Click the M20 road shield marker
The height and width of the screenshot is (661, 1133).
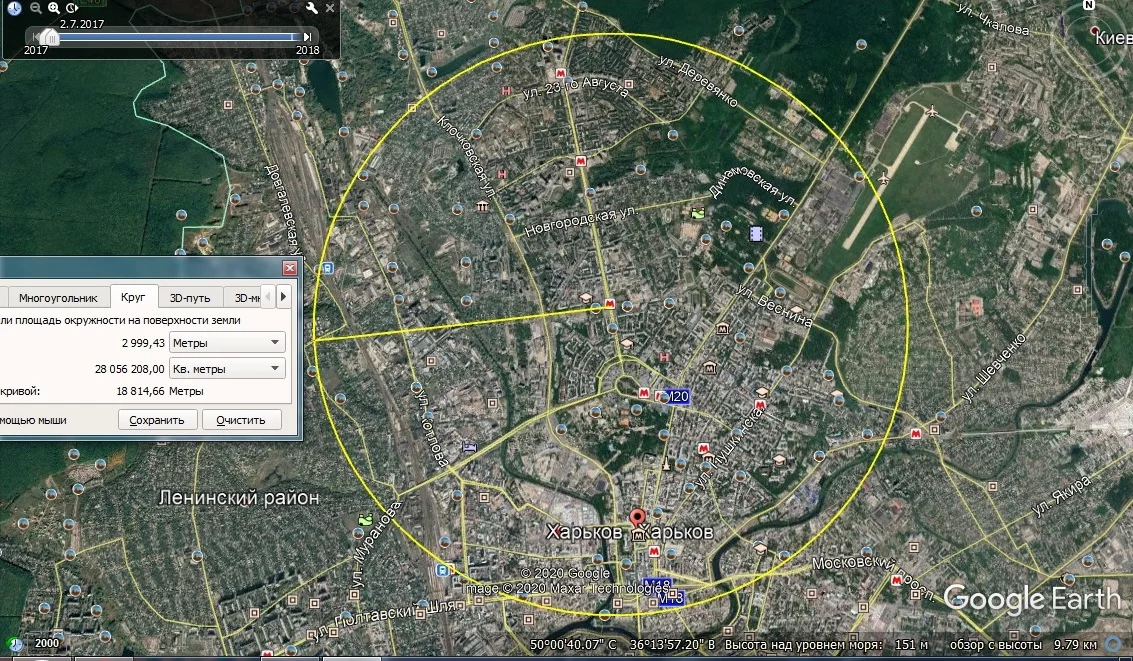(677, 398)
